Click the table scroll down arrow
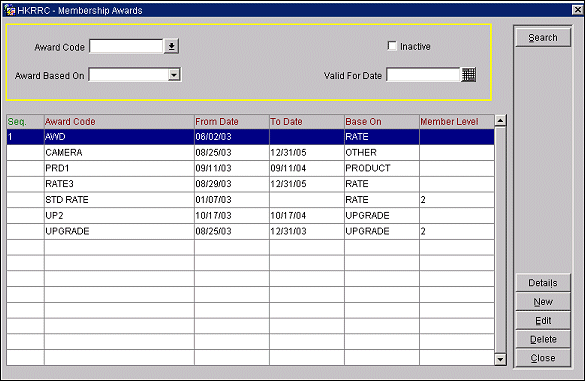585x381 pixels. coord(500,359)
